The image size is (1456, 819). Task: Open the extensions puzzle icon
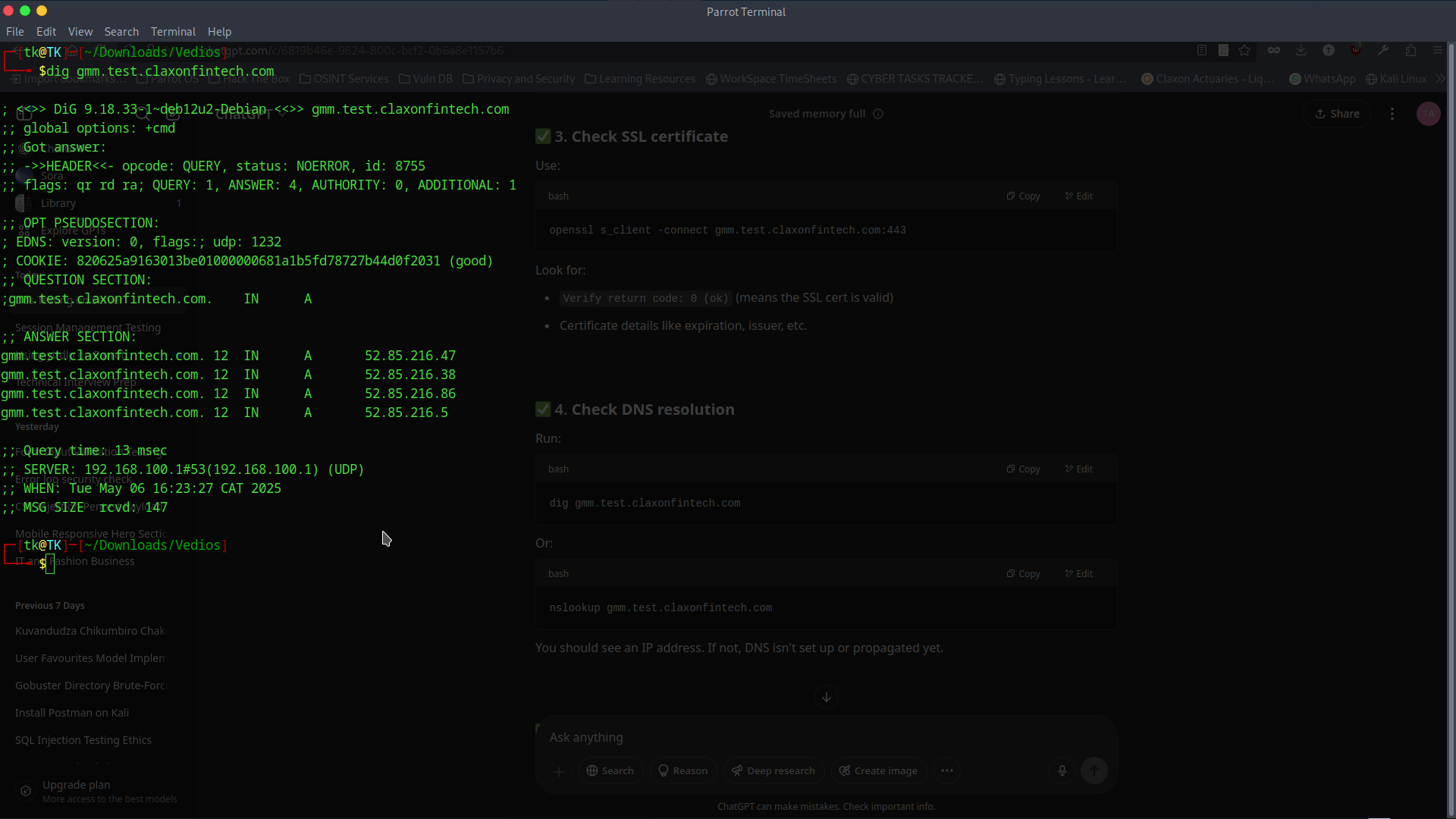tap(1410, 51)
